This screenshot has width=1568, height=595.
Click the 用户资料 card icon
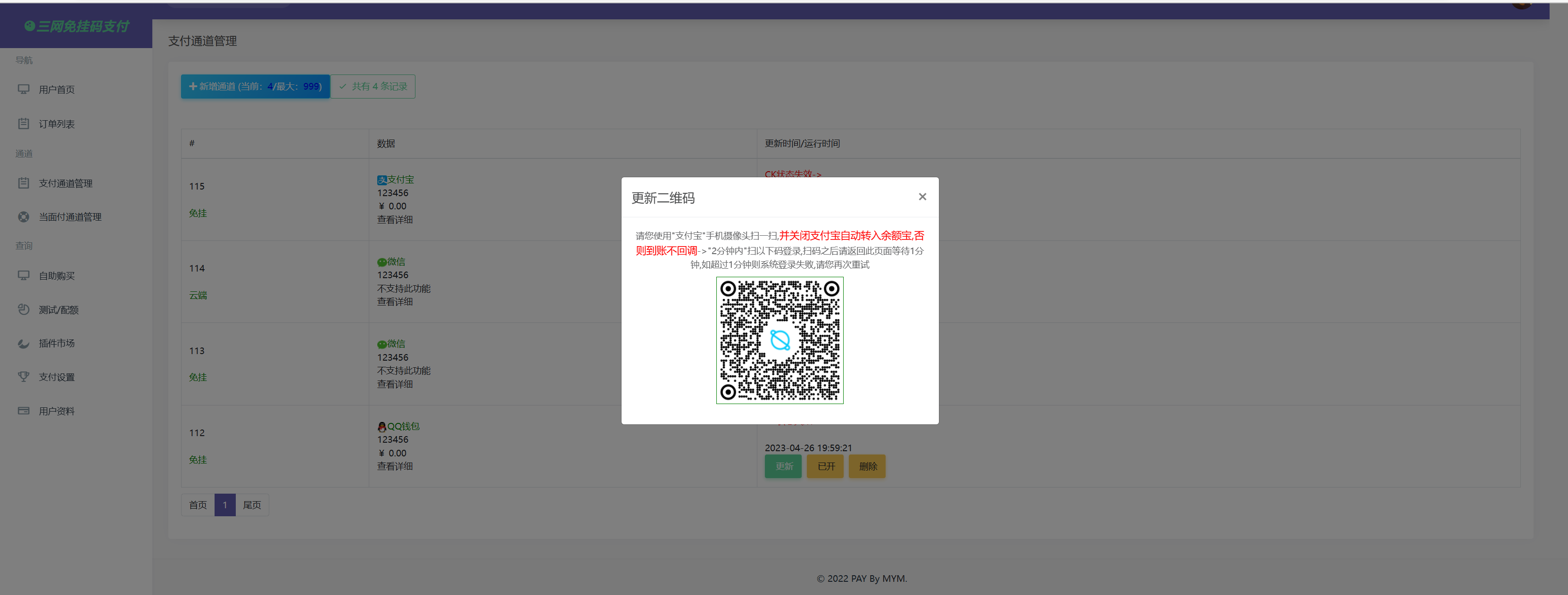click(24, 411)
